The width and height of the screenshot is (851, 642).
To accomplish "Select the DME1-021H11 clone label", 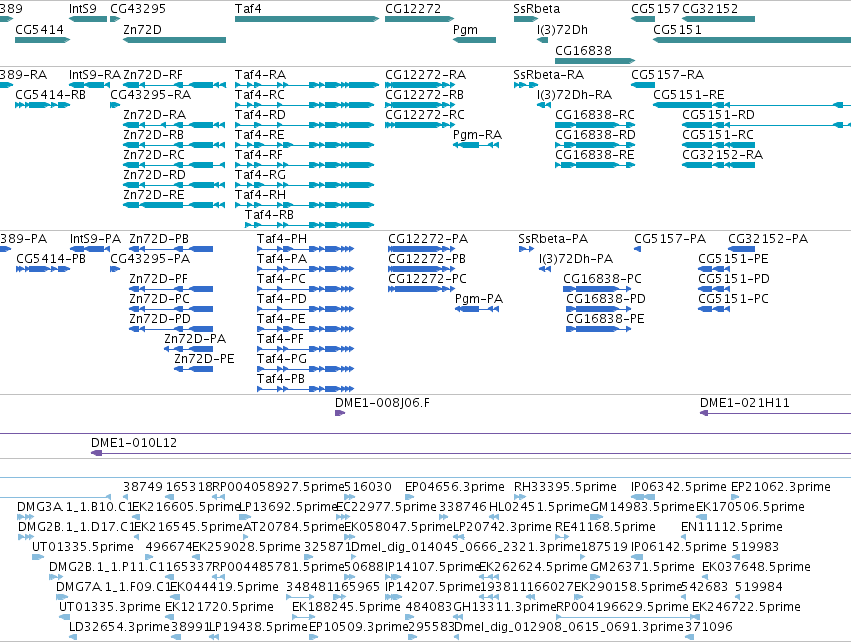I will tap(745, 403).
